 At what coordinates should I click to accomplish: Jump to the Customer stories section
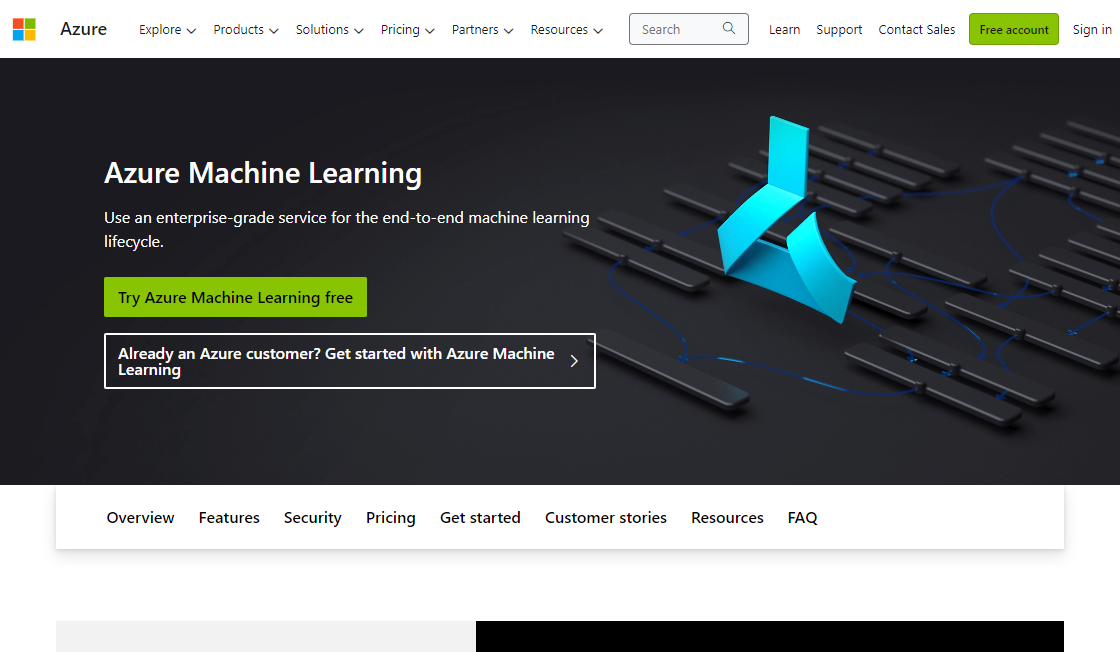605,517
